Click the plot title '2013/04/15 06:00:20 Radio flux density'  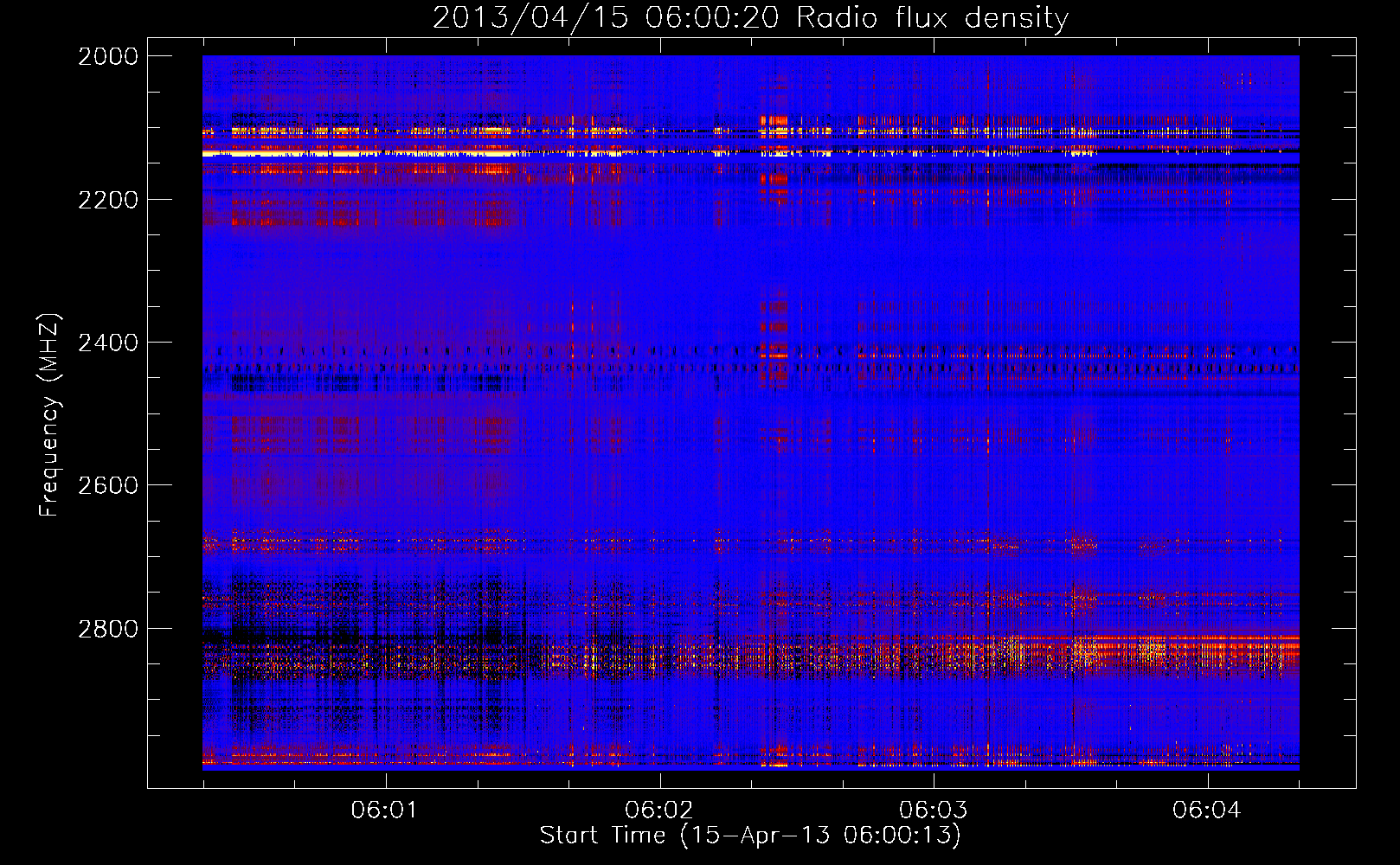click(x=750, y=17)
